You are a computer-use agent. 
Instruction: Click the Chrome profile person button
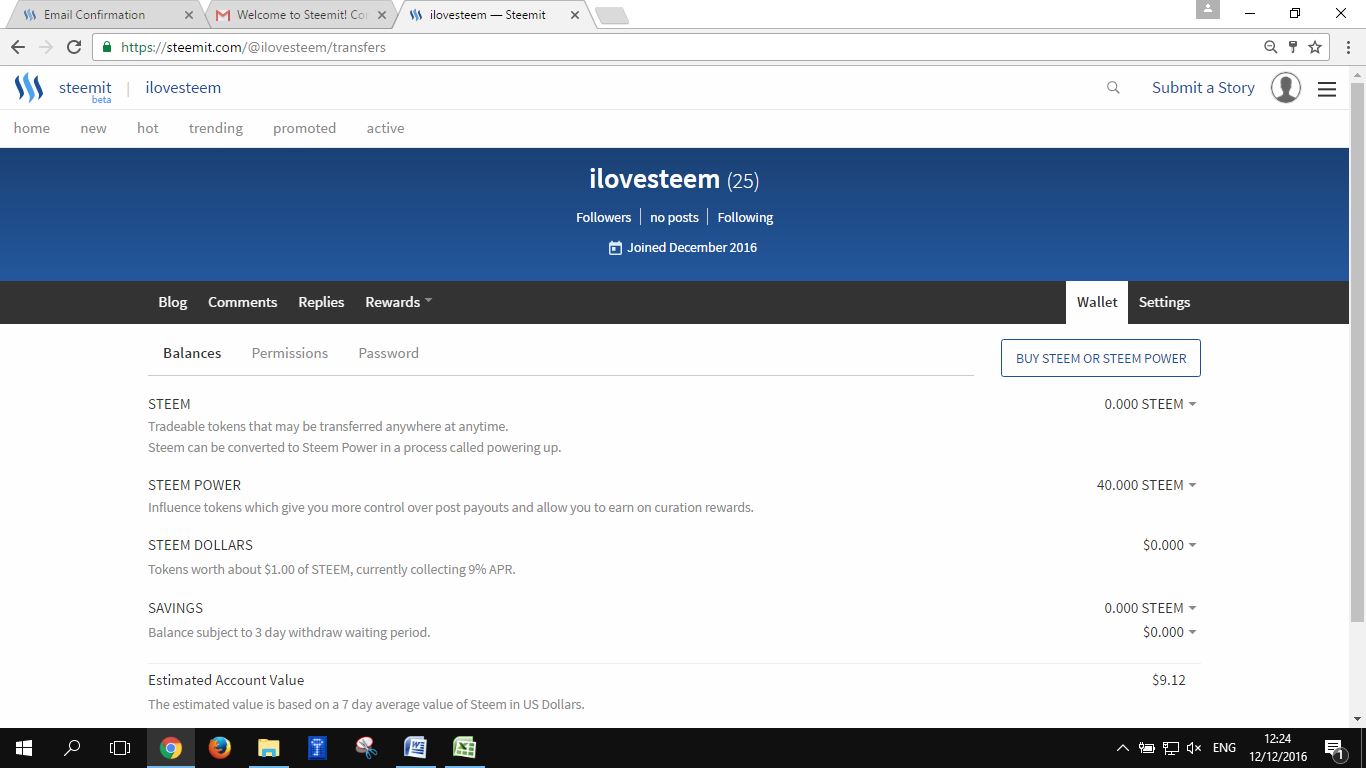[x=1208, y=9]
